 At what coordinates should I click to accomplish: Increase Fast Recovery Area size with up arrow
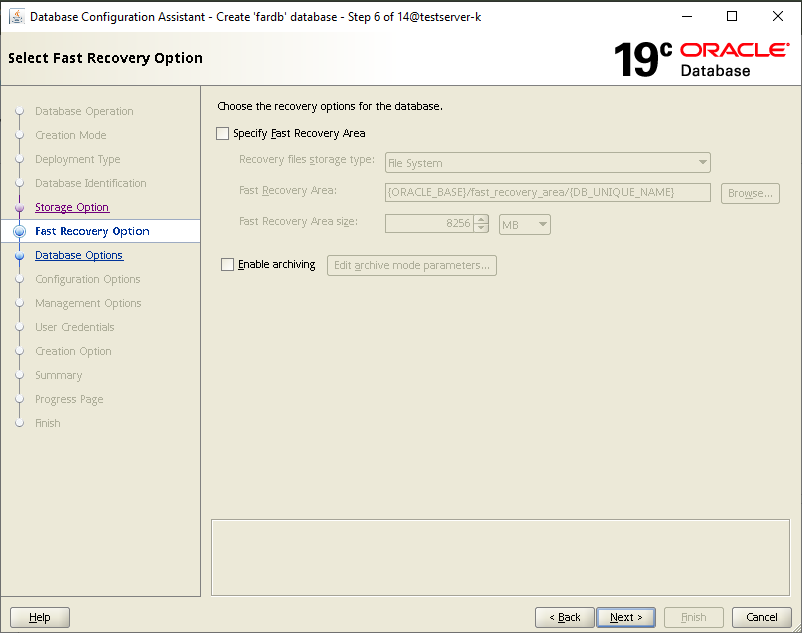point(481,219)
